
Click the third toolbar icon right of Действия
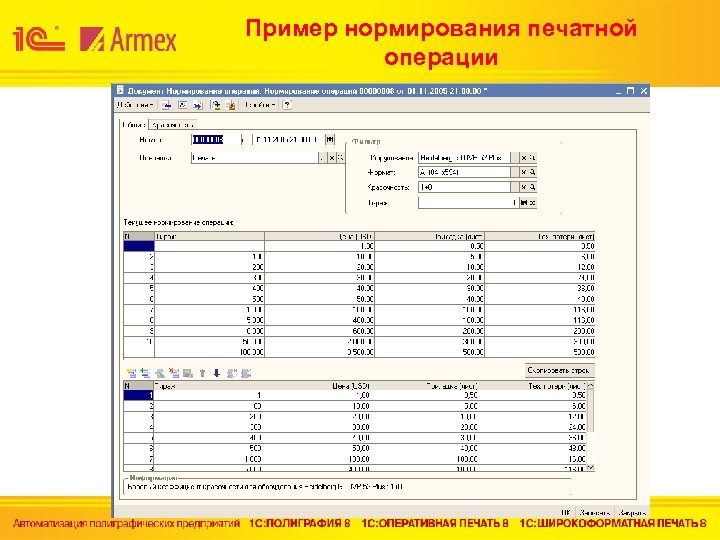click(197, 105)
